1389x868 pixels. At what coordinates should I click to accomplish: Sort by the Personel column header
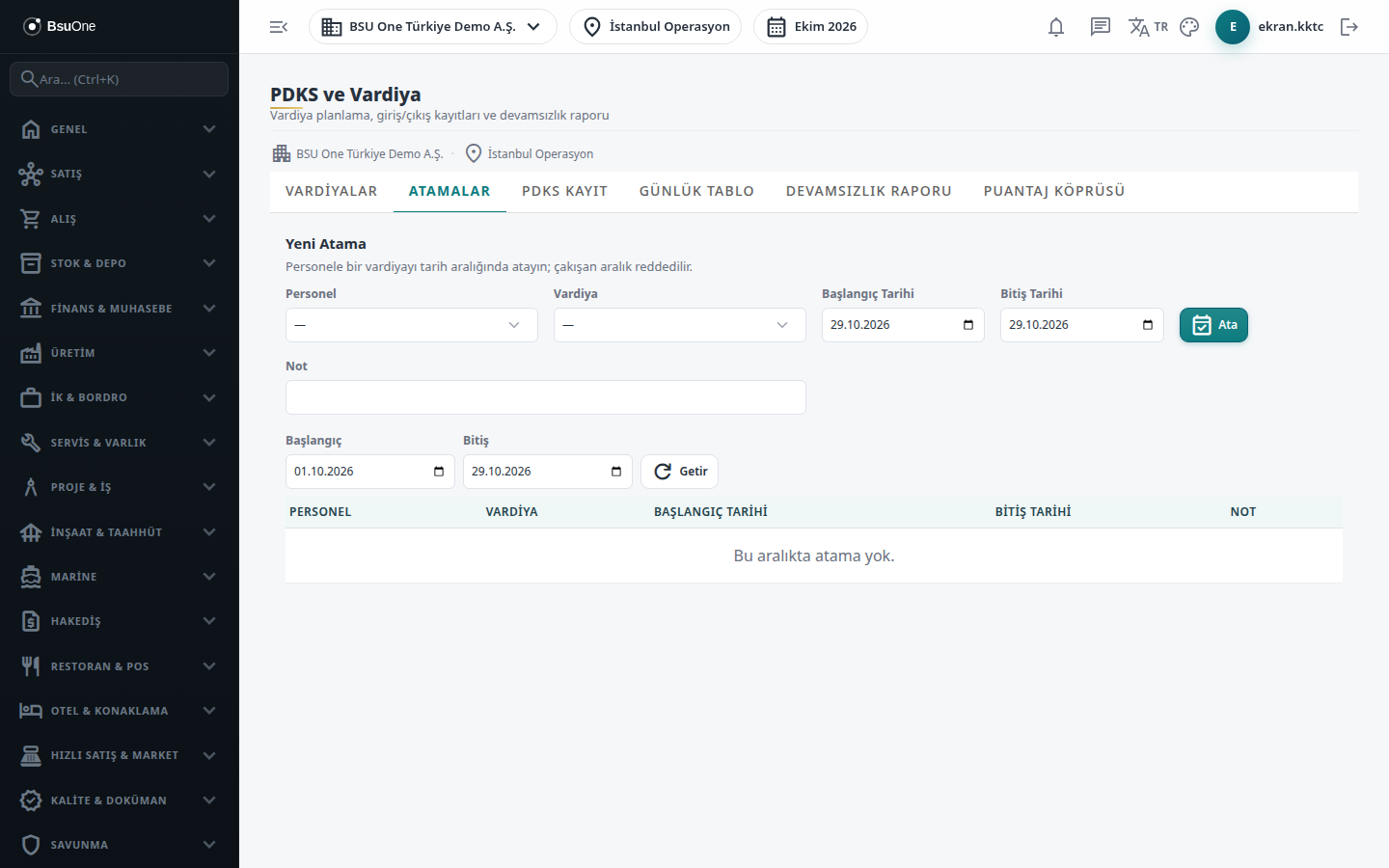[x=320, y=512]
